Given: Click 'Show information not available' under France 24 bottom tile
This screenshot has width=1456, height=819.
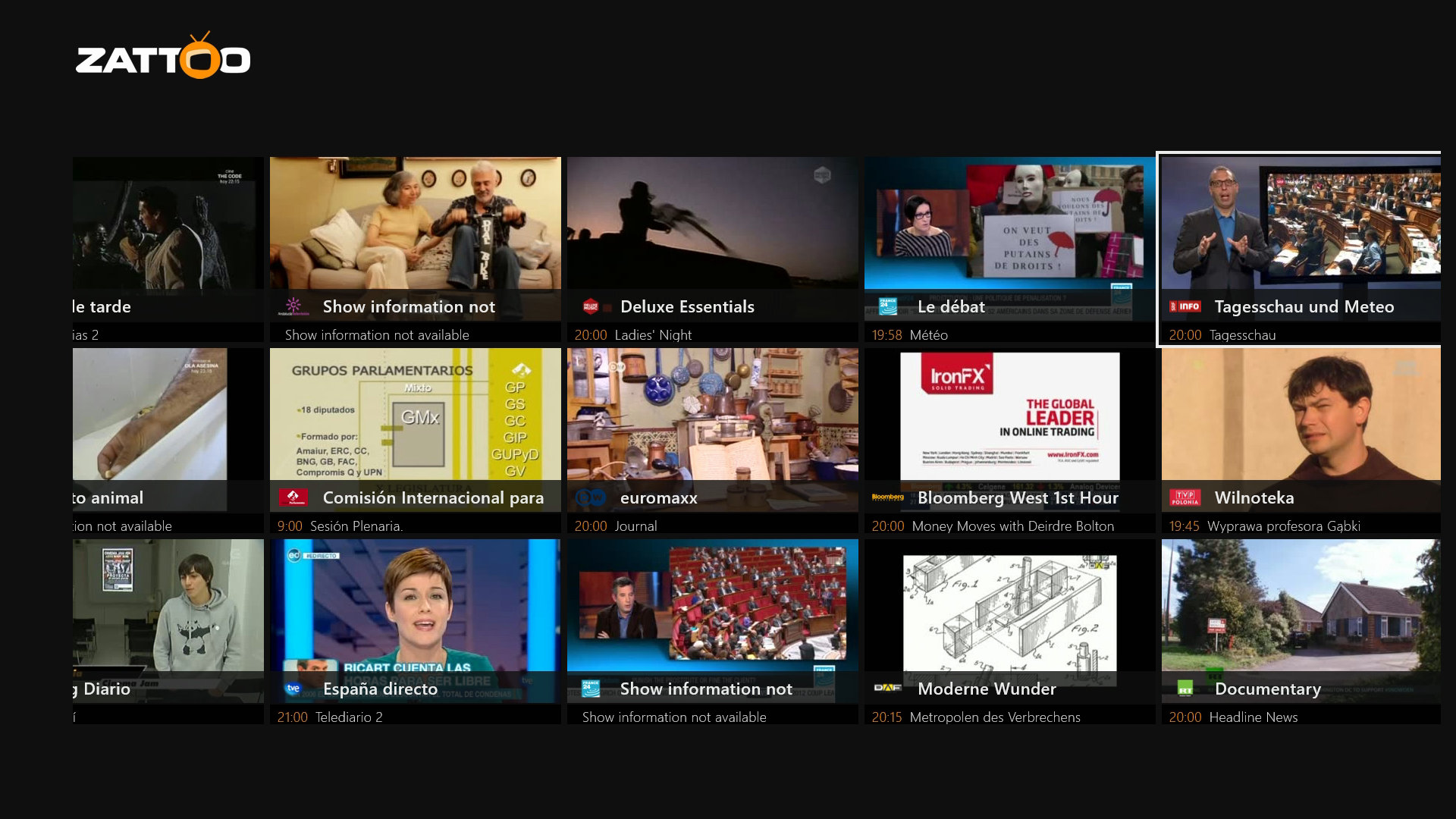Looking at the screenshot, I should 674,717.
